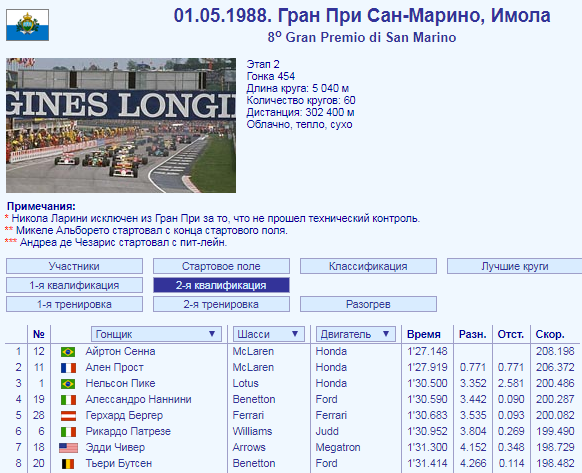This screenshot has width=582, height=473.
Task: Sort by the Разн. column header
Action: (x=473, y=334)
